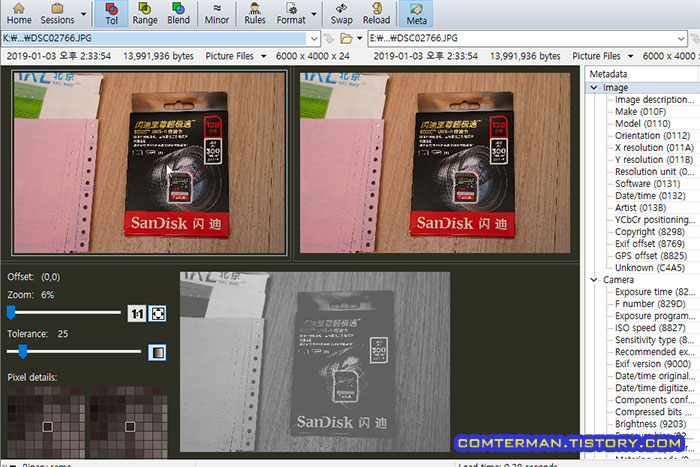Screen dimensions: 700x467
Task: Swap left and right sides
Action: pos(342,14)
